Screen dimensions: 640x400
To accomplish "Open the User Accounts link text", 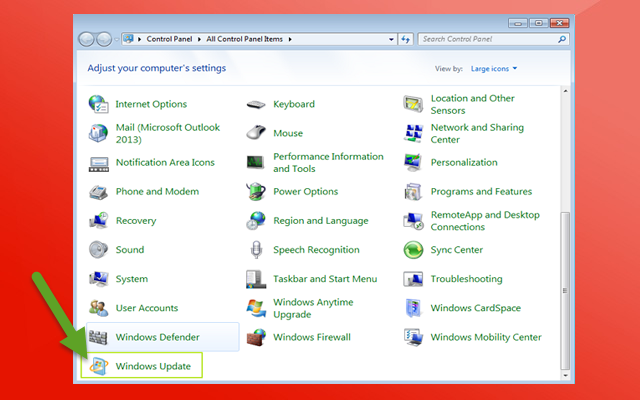I will click(147, 308).
